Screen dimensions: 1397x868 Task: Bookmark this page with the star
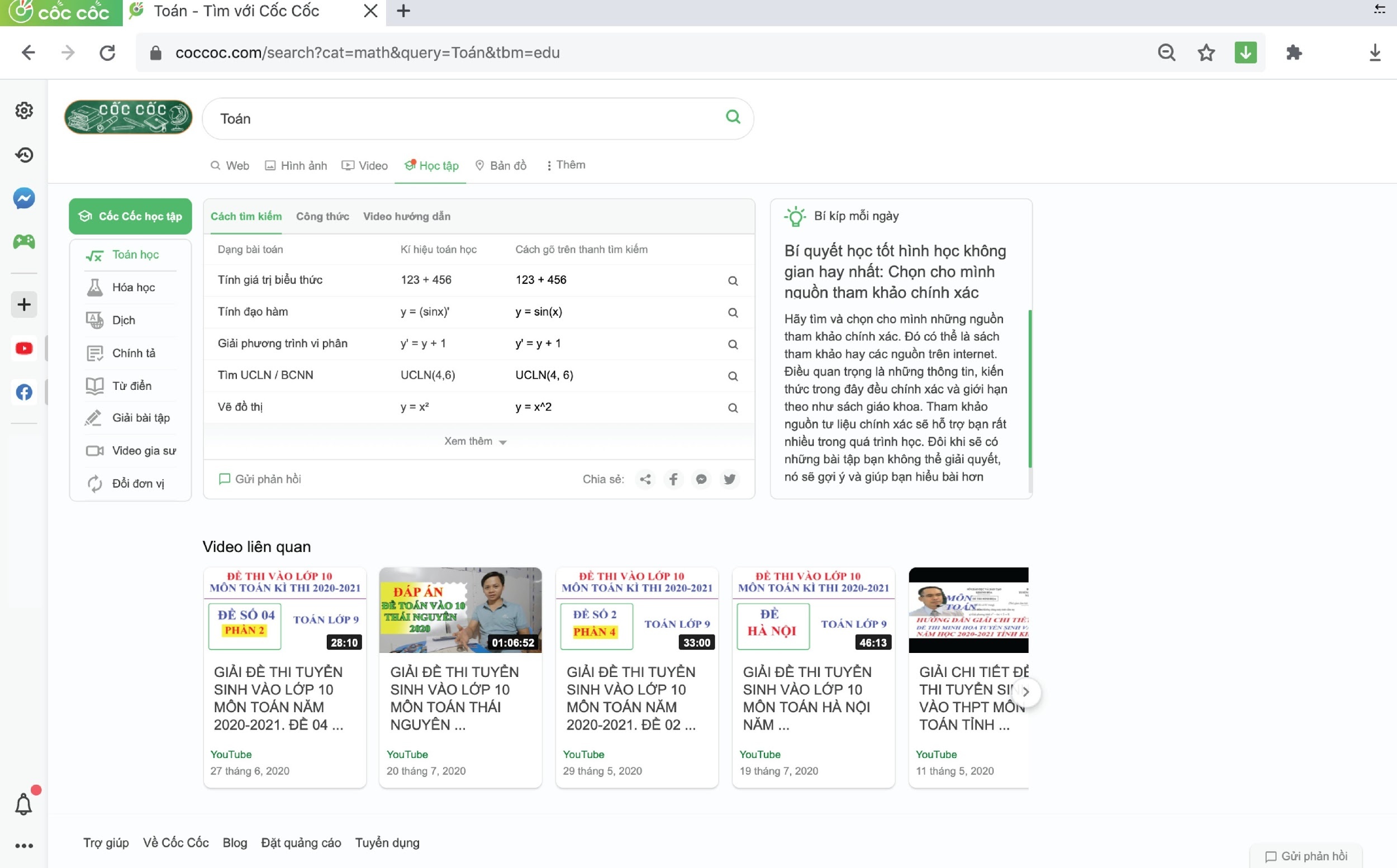(1206, 53)
